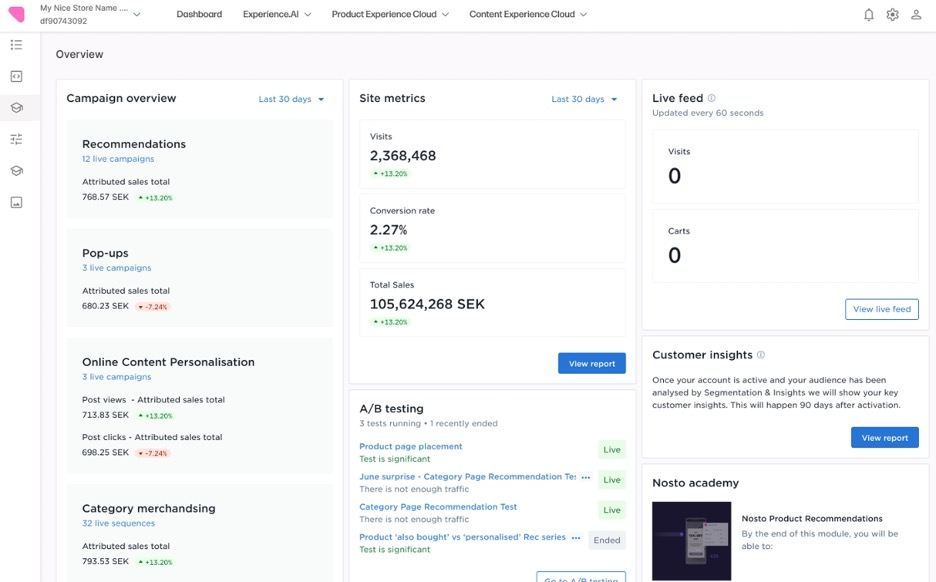Screen dimensions: 936x582
Task: Open the Dashboard menu item
Action: 199,14
